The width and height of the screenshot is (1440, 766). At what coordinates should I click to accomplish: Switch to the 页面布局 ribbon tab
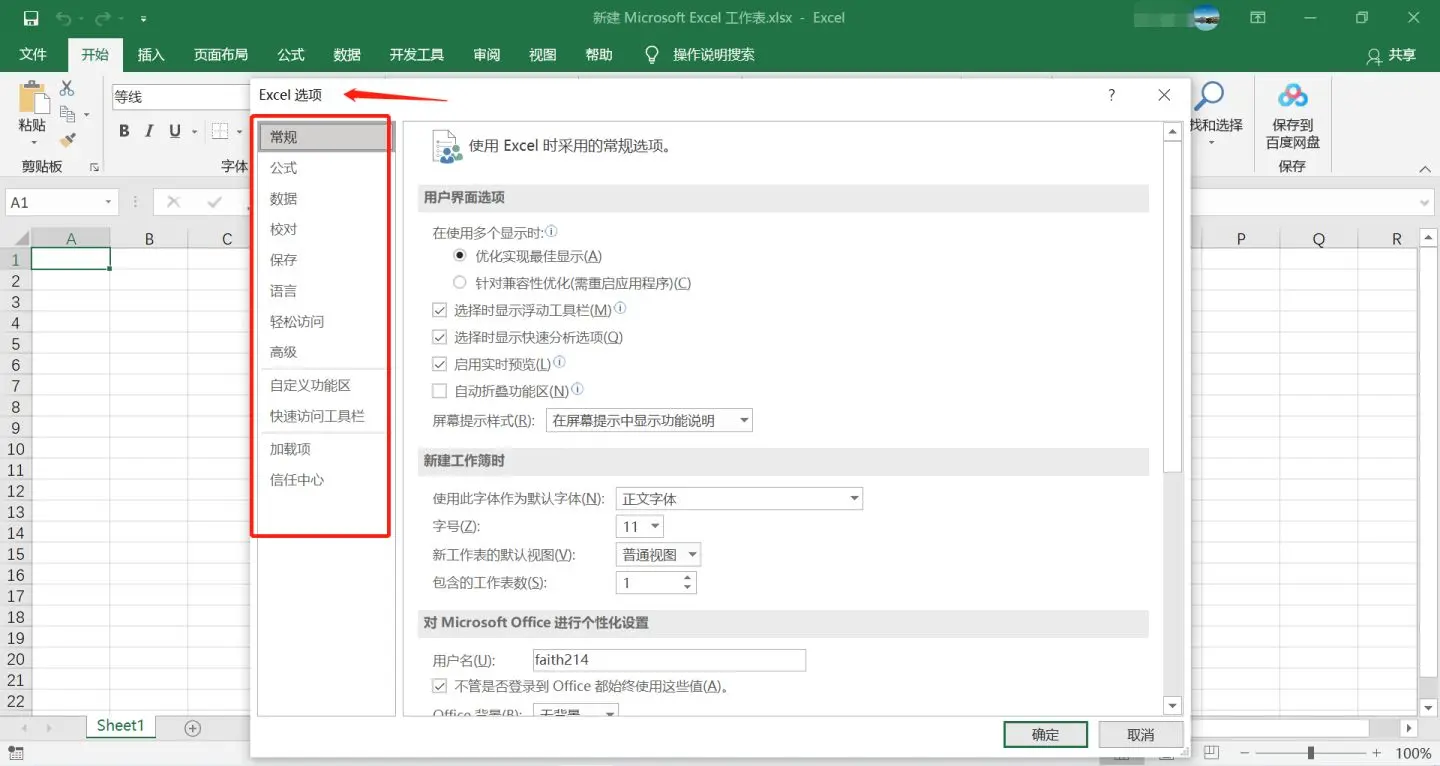221,55
